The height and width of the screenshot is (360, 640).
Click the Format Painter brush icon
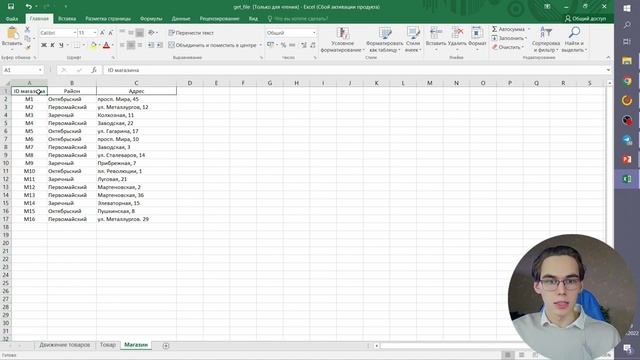(27, 47)
